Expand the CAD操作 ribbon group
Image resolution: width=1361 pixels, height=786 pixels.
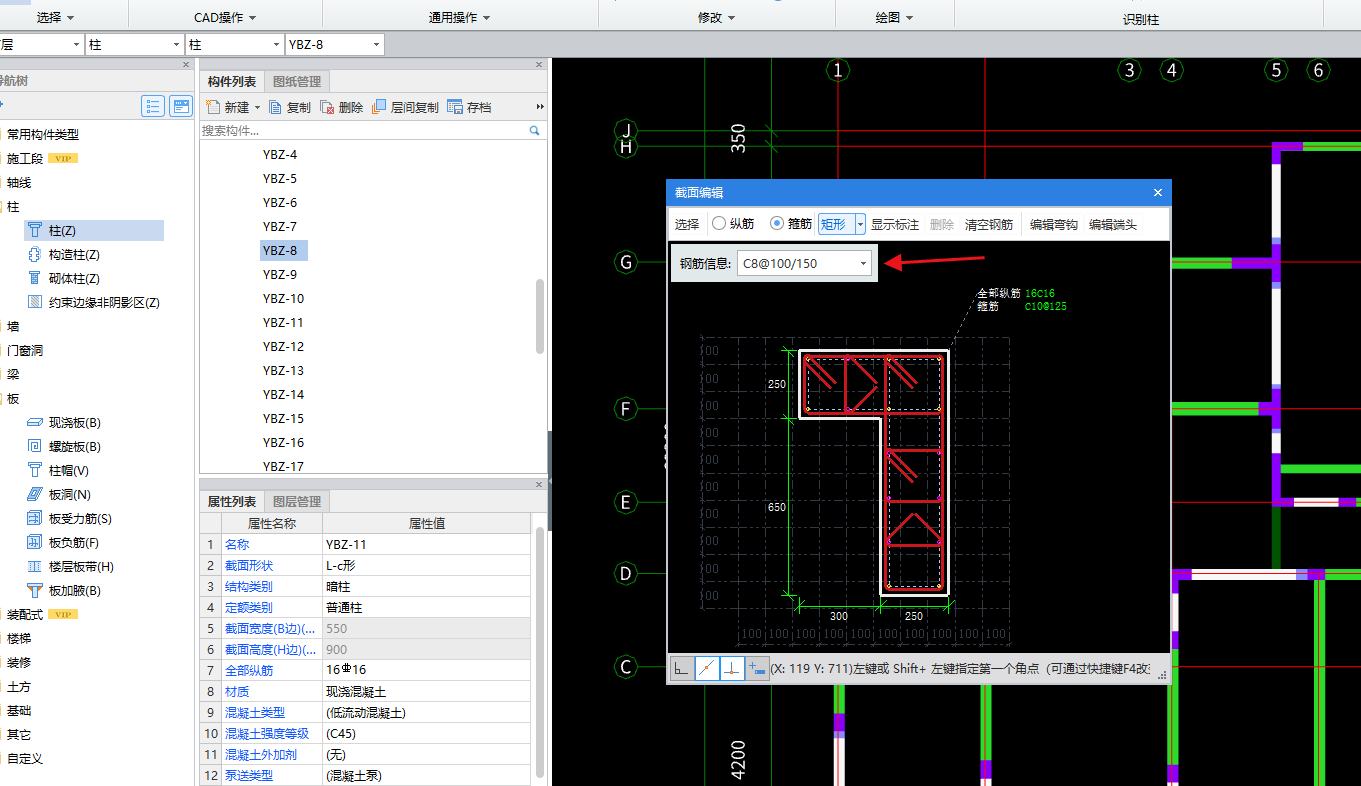(225, 18)
